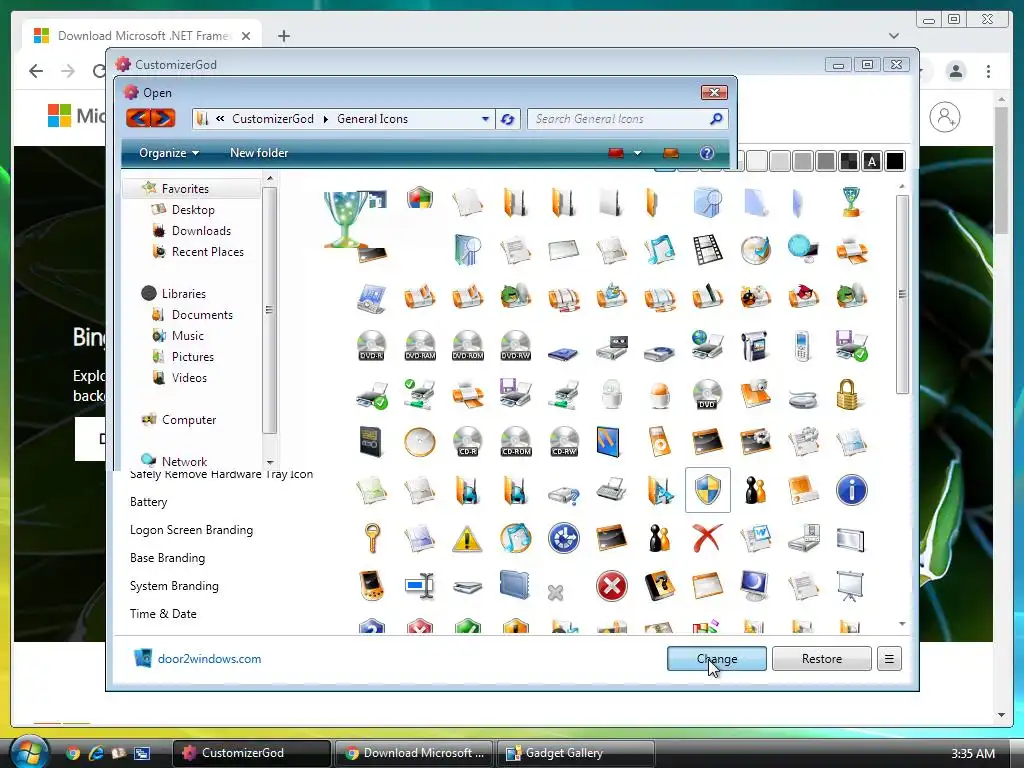Screen dimensions: 1024x768
Task: Select the CD-ROM disc icon
Action: [516, 441]
